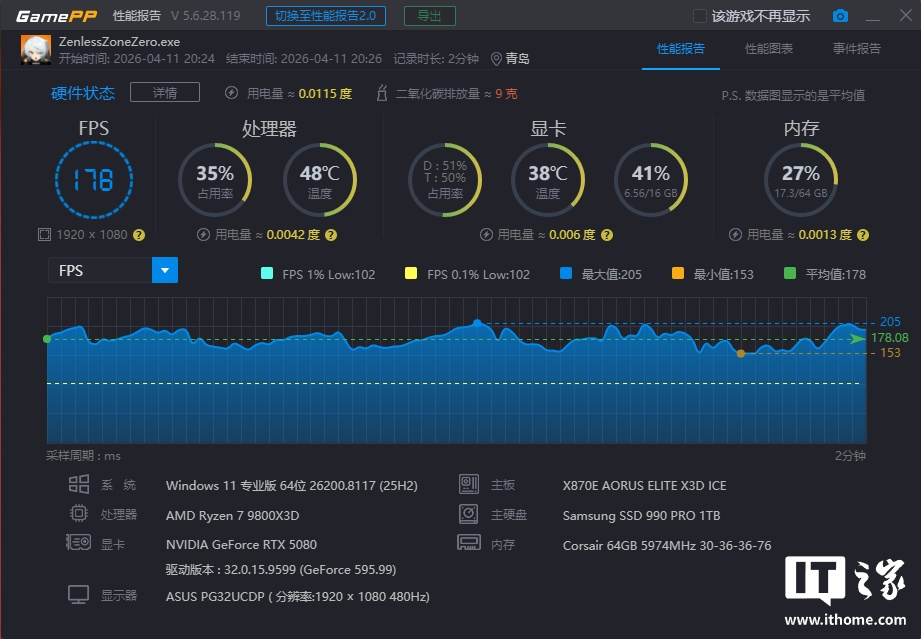Click the resolution help question mark icon
Screen dimensions: 921x639
coord(139,235)
